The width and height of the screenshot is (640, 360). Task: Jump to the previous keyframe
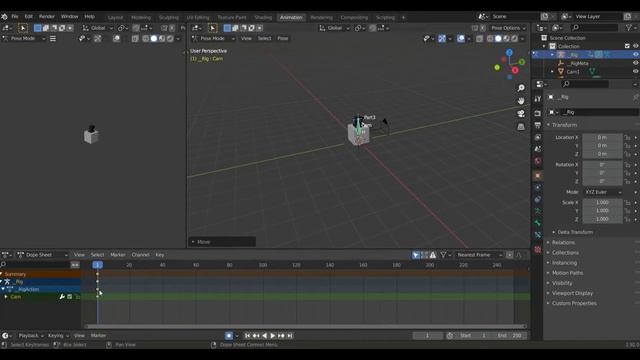[x=256, y=336]
